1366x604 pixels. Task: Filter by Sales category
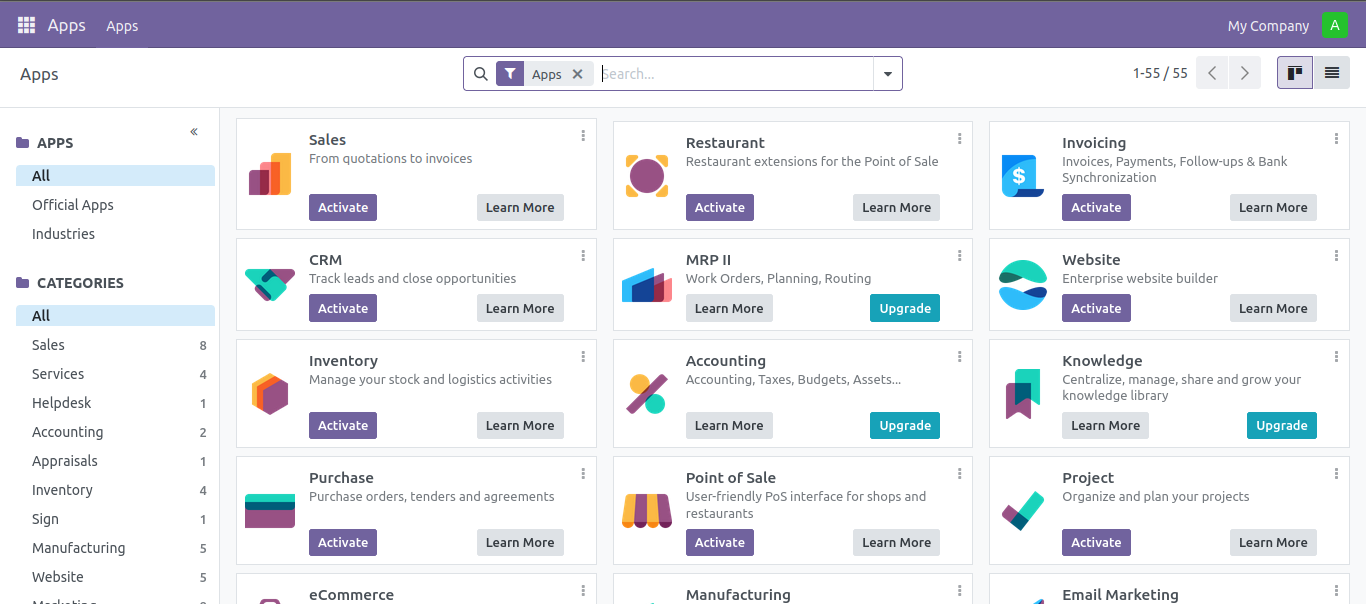(115, 345)
